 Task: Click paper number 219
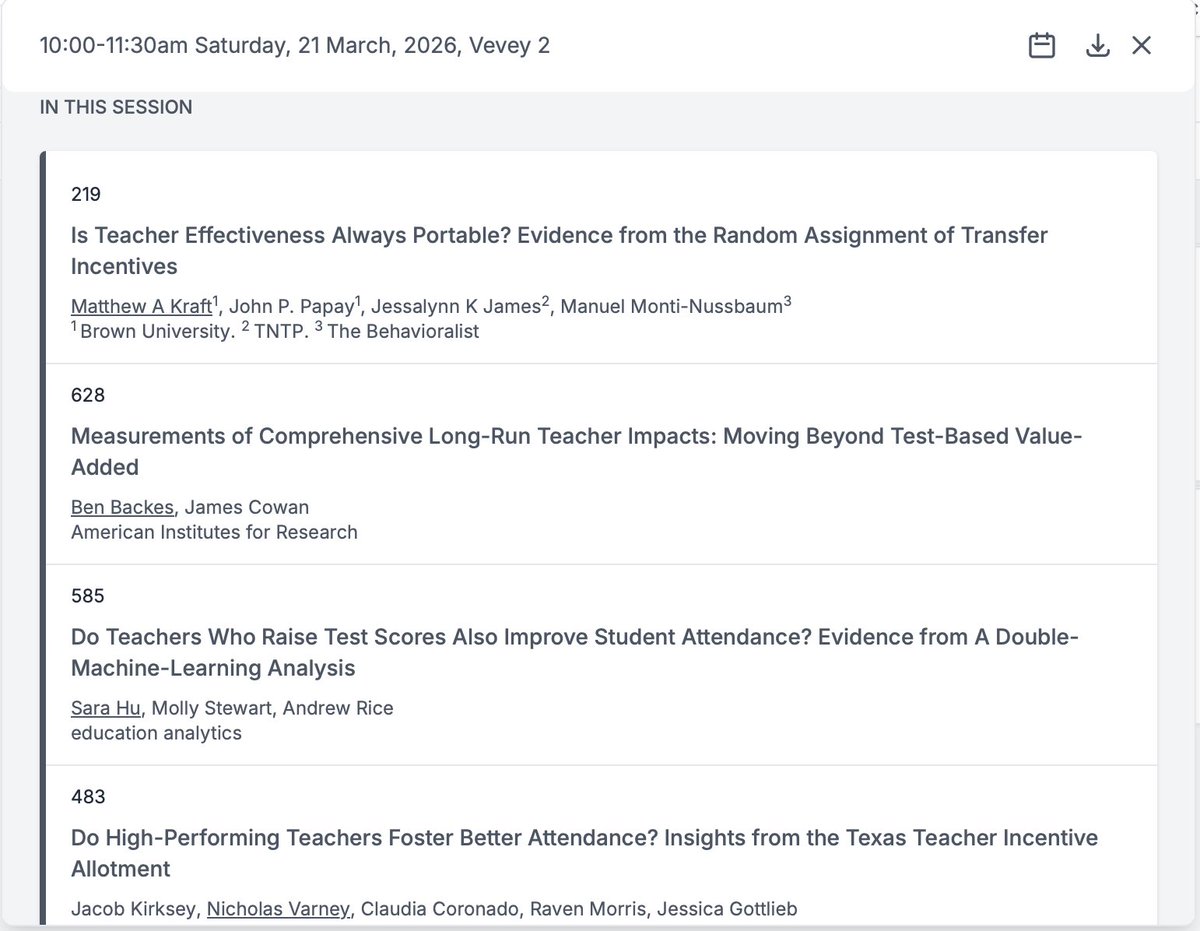[86, 195]
